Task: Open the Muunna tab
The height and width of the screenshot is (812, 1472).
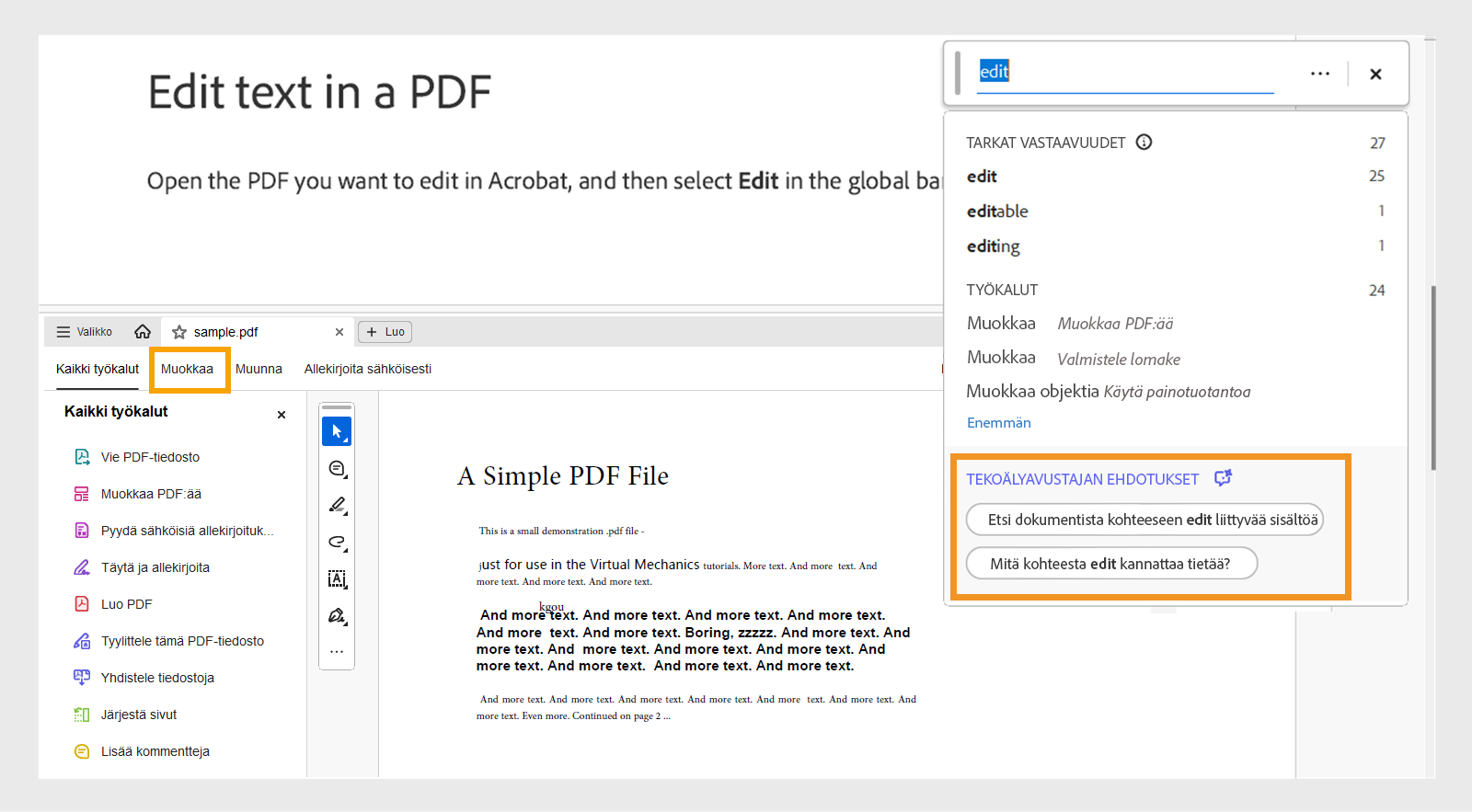Action: point(259,369)
